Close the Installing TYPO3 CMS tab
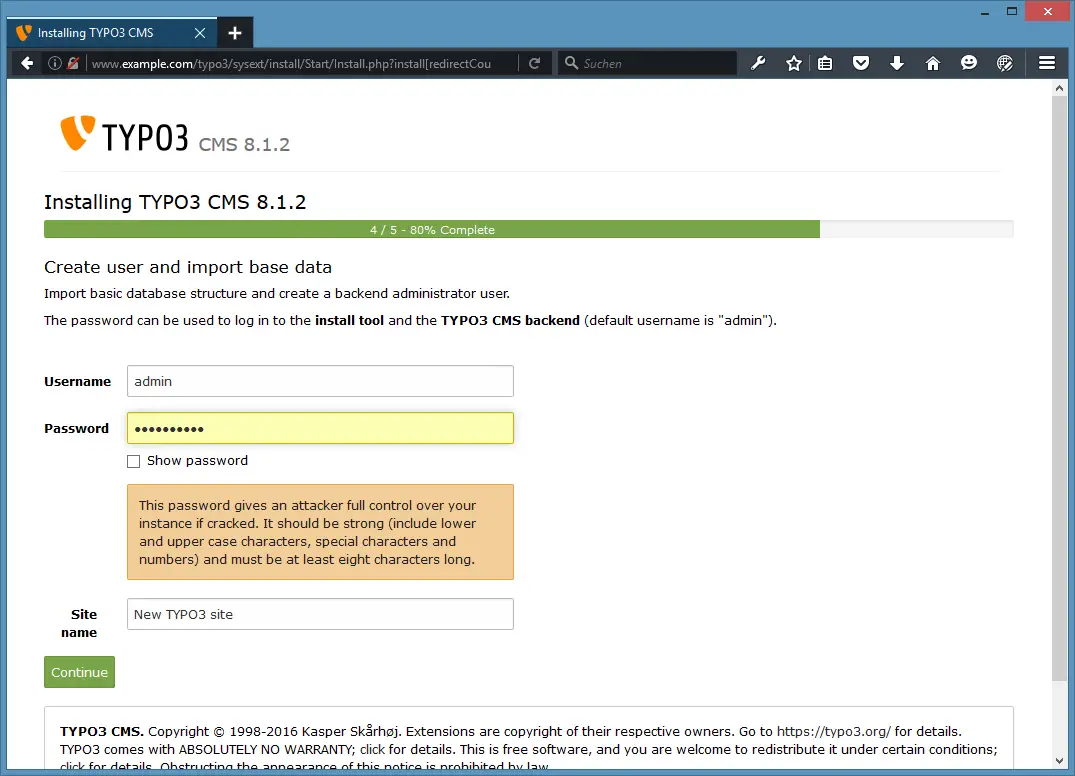The image size is (1075, 776). pos(200,33)
